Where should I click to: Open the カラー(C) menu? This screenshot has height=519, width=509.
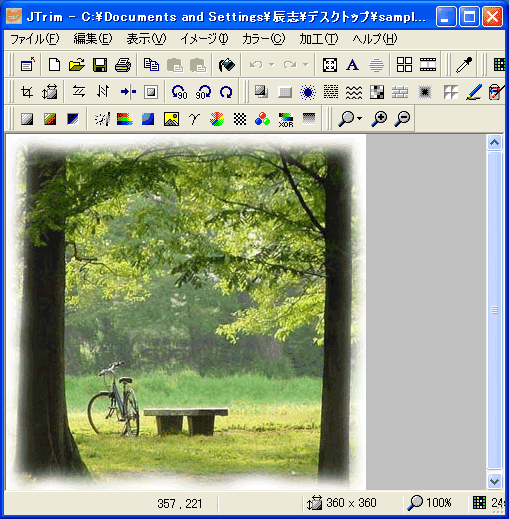pyautogui.click(x=263, y=39)
